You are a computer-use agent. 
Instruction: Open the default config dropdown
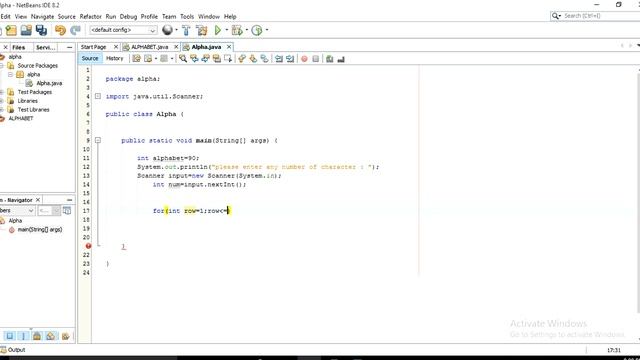point(123,30)
